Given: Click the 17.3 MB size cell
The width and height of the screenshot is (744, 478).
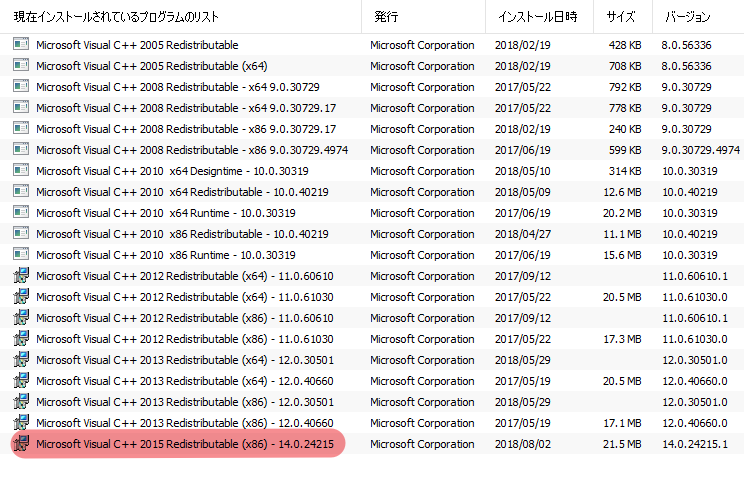Looking at the screenshot, I should click(x=622, y=339).
